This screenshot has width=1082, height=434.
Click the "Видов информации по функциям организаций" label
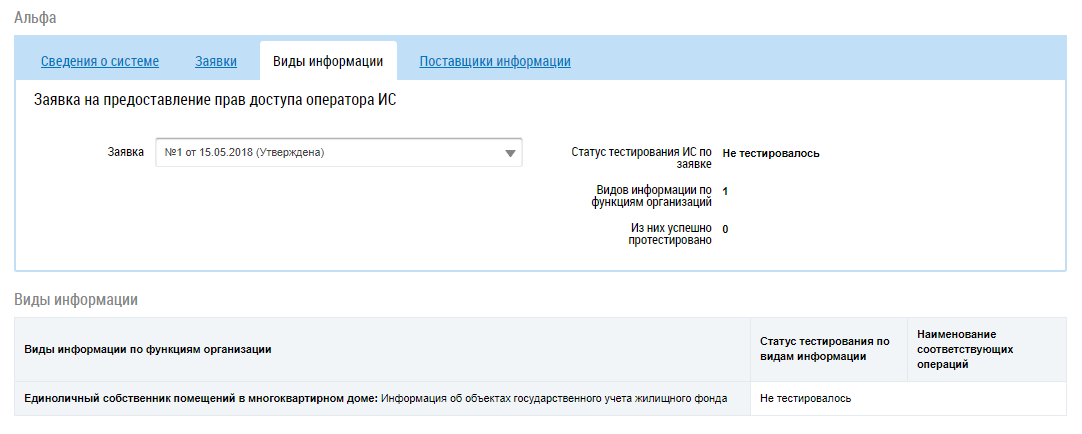[653, 195]
